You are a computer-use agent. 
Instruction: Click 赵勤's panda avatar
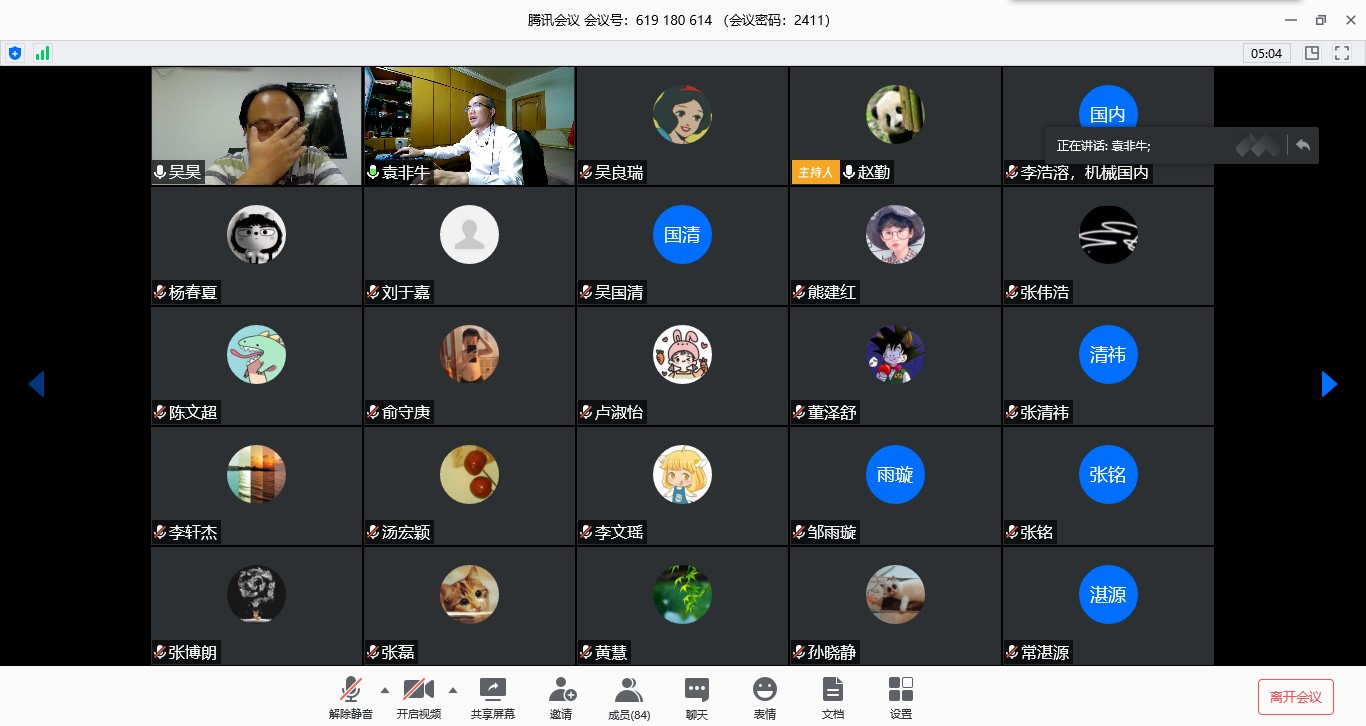click(895, 114)
